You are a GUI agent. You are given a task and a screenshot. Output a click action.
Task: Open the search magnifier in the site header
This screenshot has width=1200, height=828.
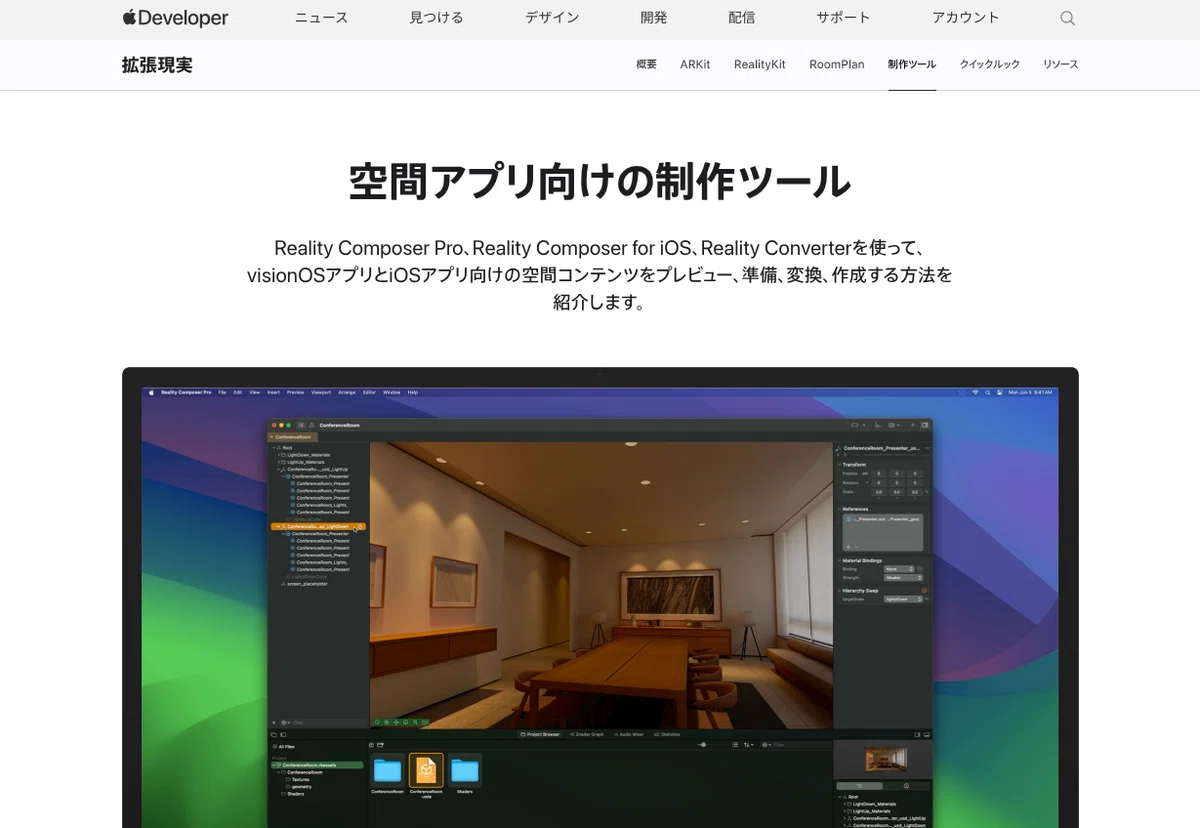coord(1067,18)
